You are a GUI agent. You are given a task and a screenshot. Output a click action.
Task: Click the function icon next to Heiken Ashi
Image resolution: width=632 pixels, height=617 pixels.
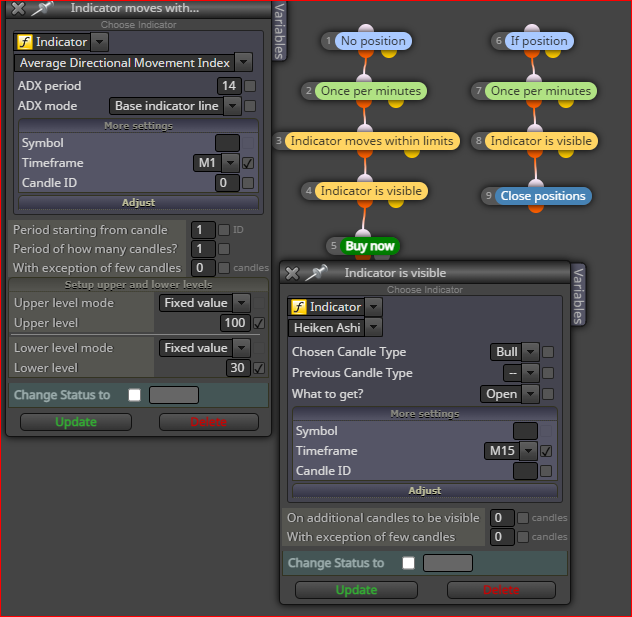(x=298, y=307)
